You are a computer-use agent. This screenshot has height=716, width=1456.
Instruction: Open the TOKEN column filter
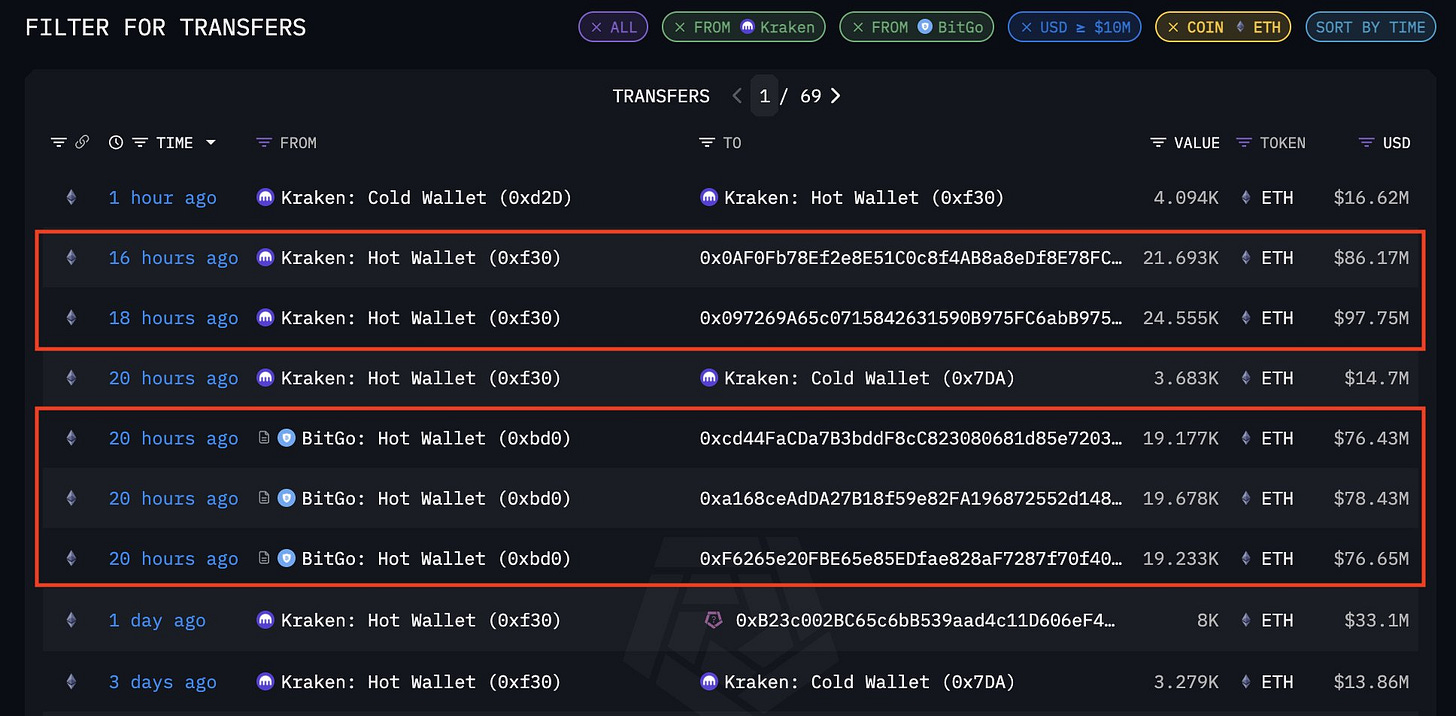1244,143
